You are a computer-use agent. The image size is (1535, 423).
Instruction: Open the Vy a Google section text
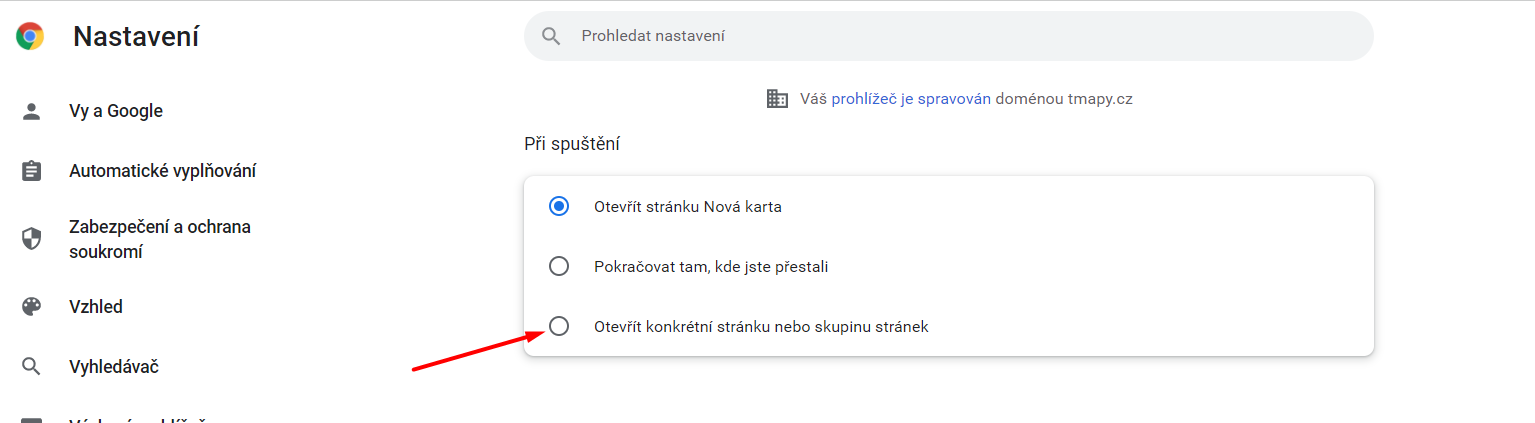(116, 111)
